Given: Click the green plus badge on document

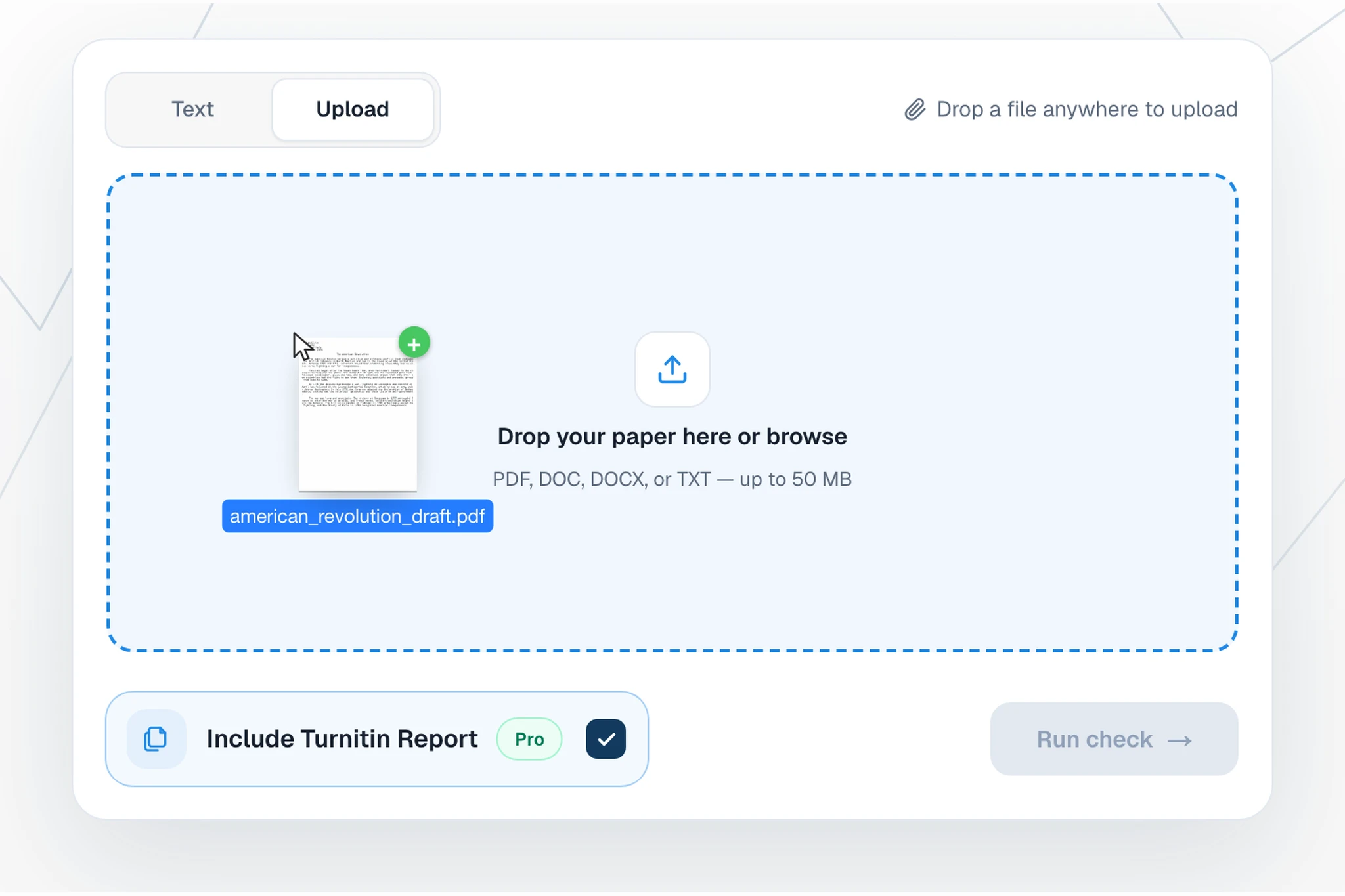Looking at the screenshot, I should (414, 343).
